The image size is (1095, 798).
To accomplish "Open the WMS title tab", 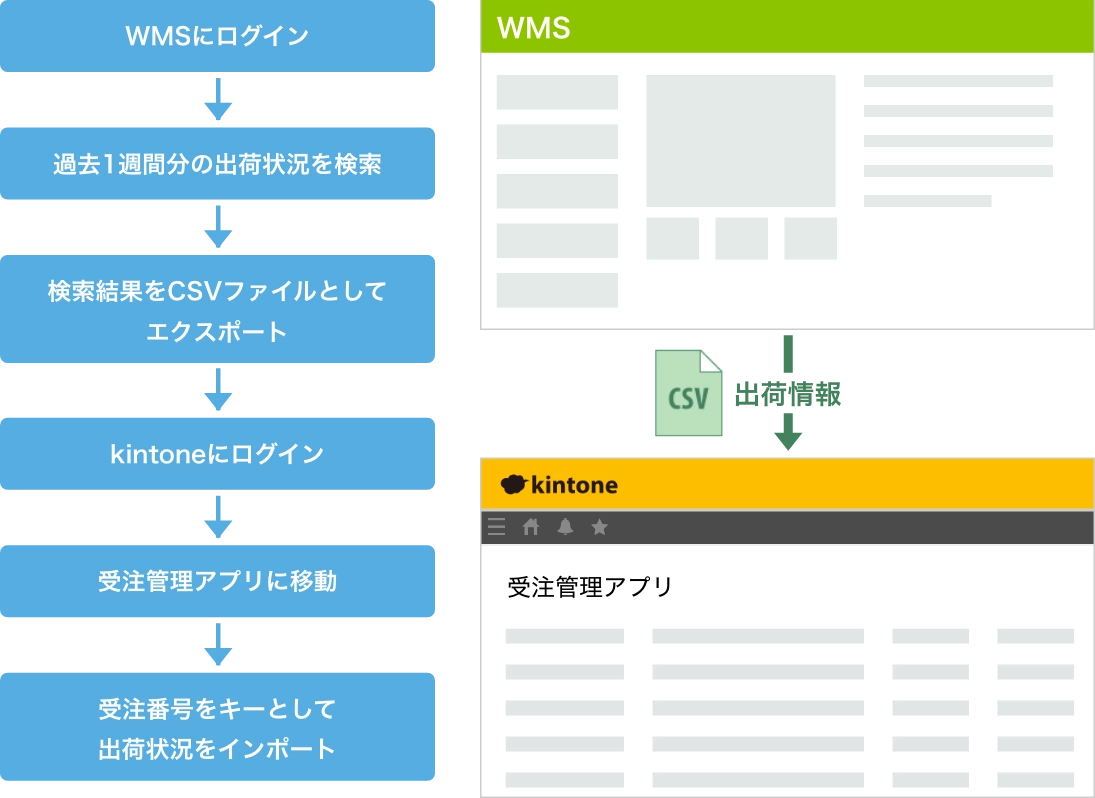I will coord(532,28).
